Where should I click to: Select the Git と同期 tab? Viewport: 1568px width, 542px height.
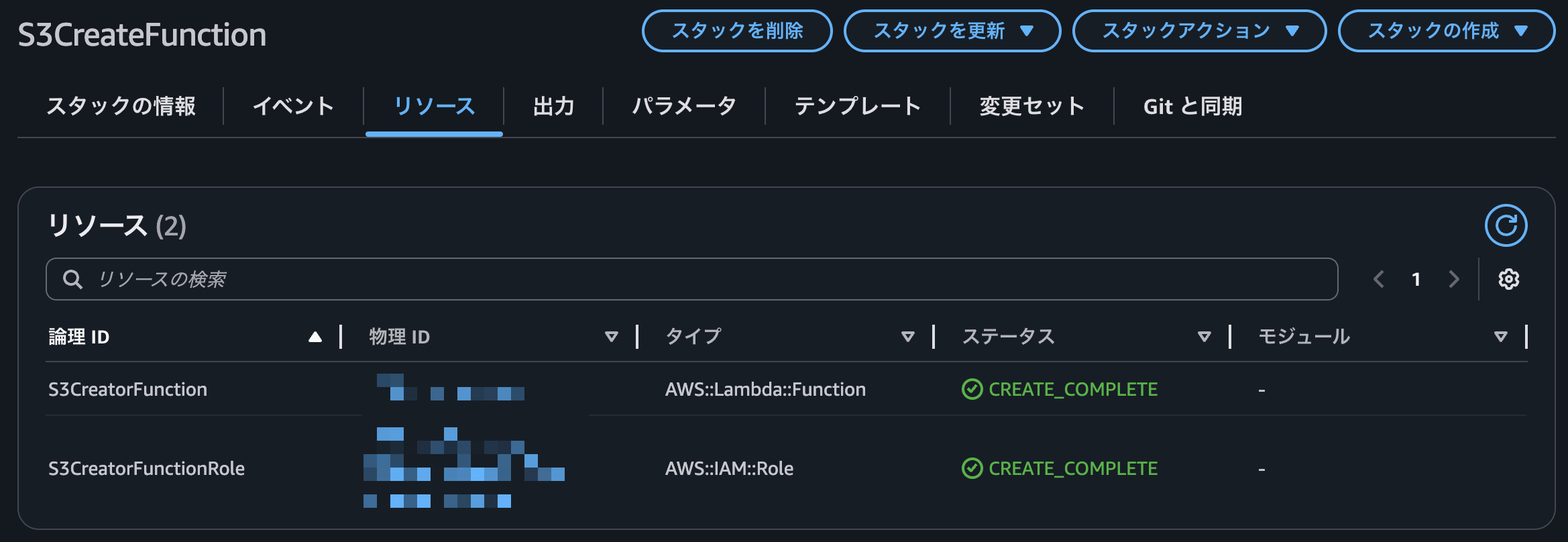tap(1192, 106)
